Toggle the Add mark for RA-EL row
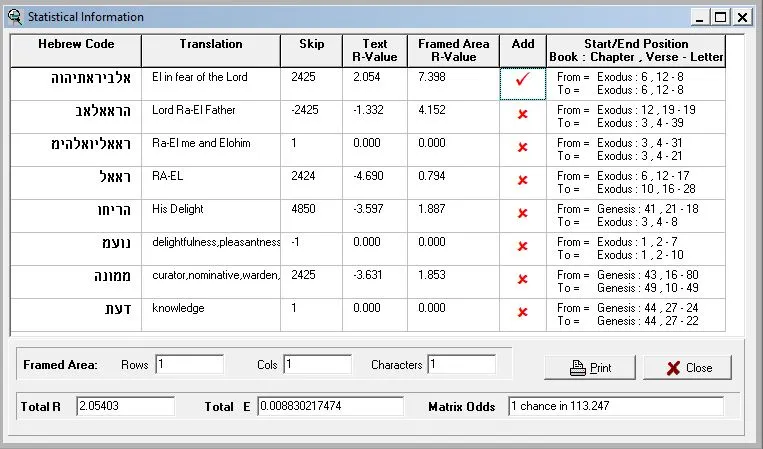Viewport: 763px width, 449px height. [522, 181]
